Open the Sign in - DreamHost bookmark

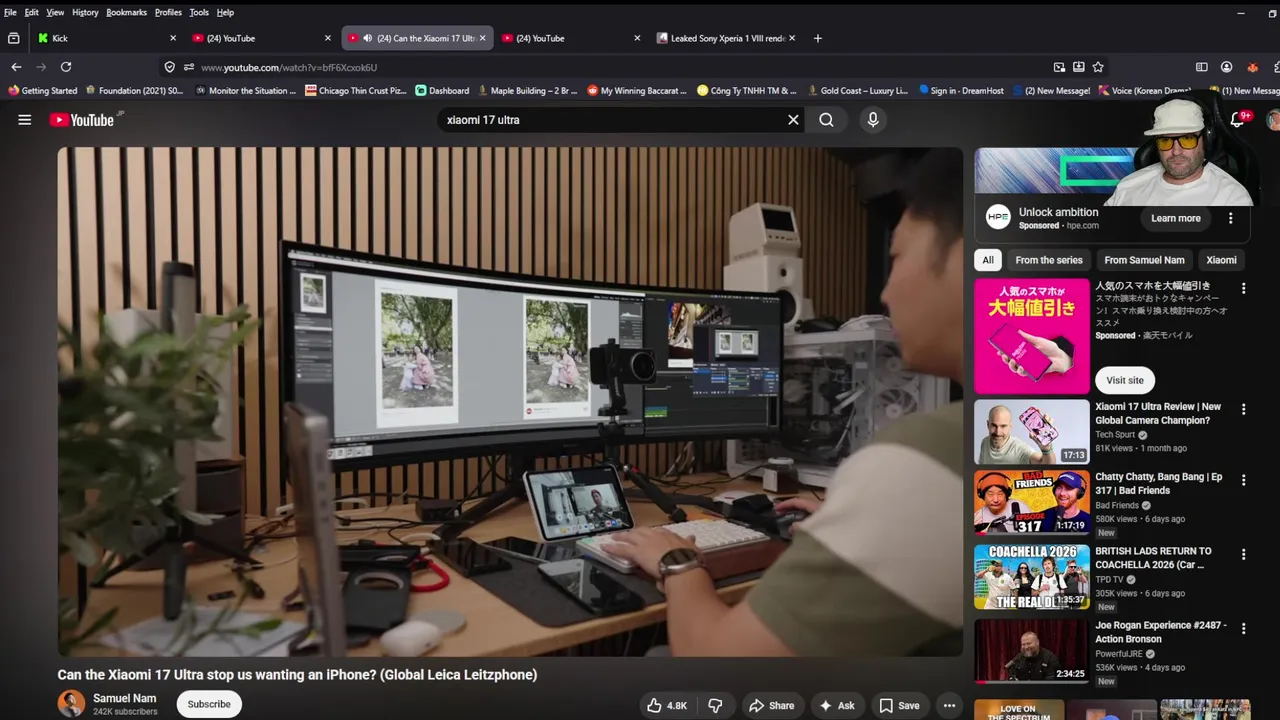click(x=960, y=90)
